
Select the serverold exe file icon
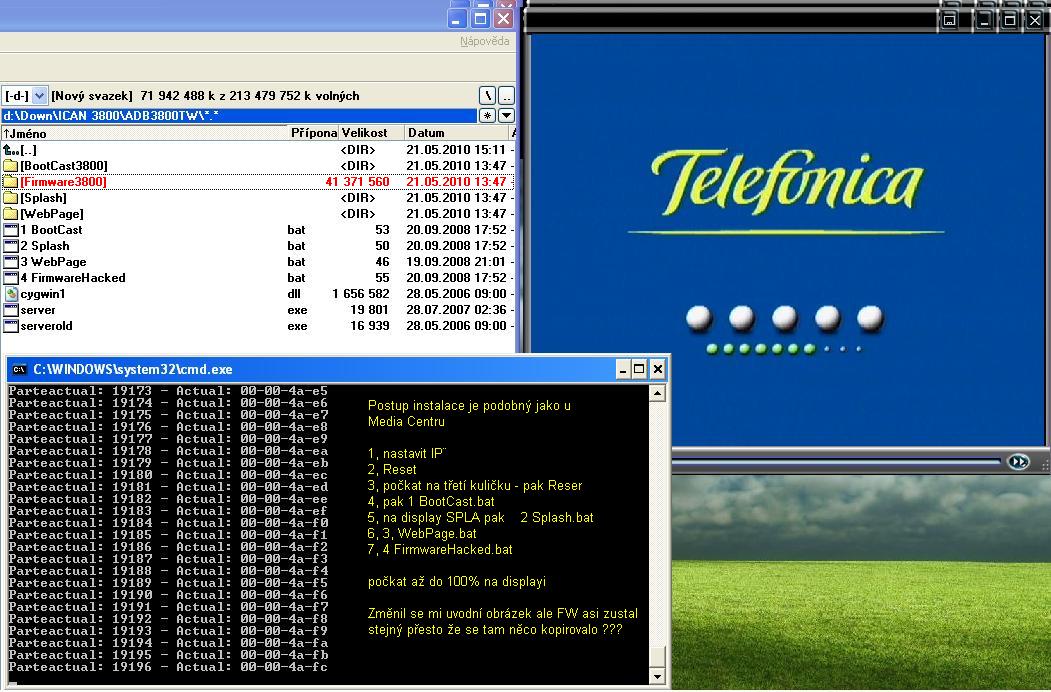(11, 326)
